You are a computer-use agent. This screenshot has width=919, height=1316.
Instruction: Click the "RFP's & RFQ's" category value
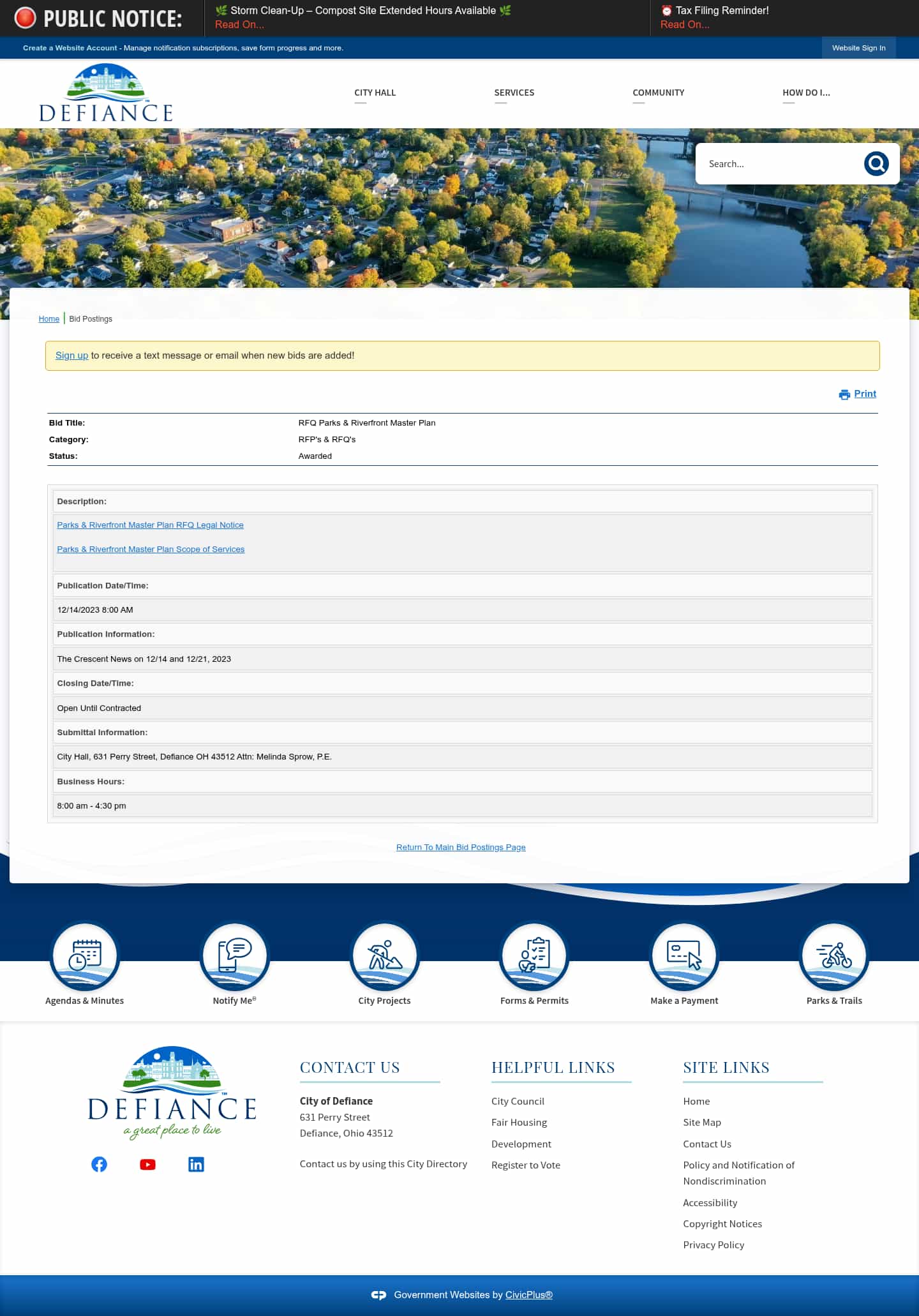tap(327, 440)
